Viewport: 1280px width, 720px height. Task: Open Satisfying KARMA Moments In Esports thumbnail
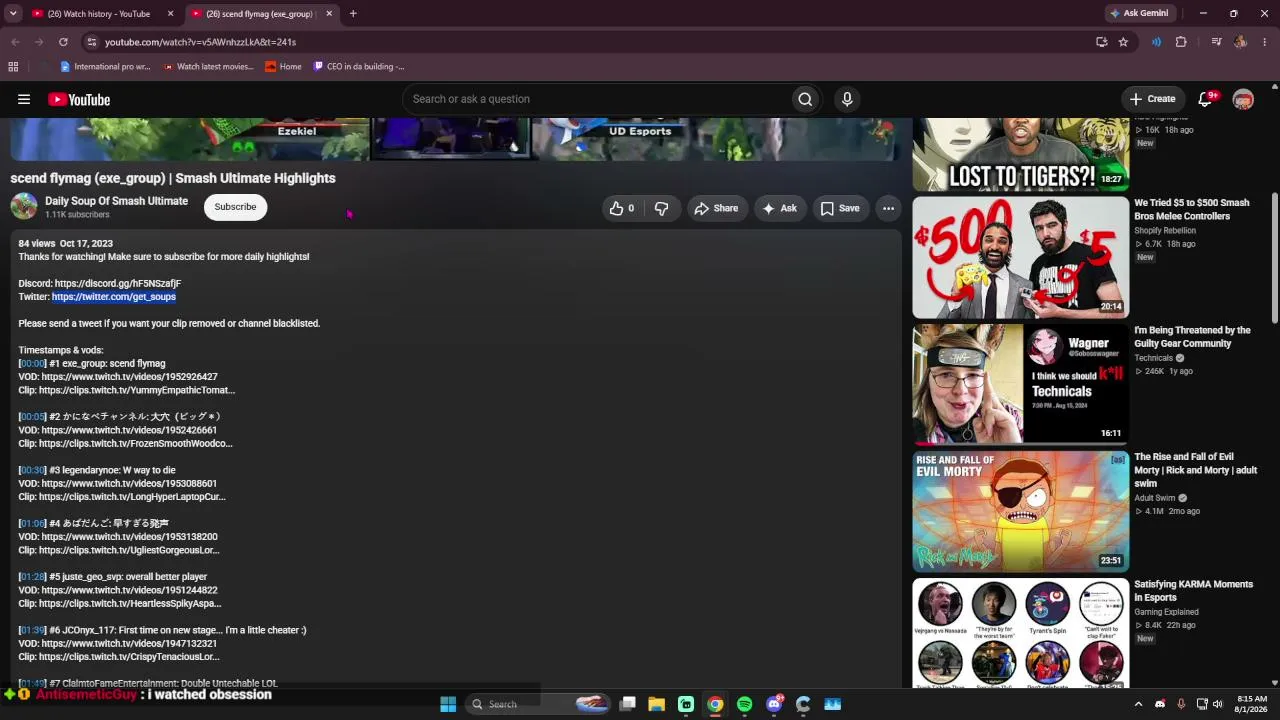pos(1020,634)
